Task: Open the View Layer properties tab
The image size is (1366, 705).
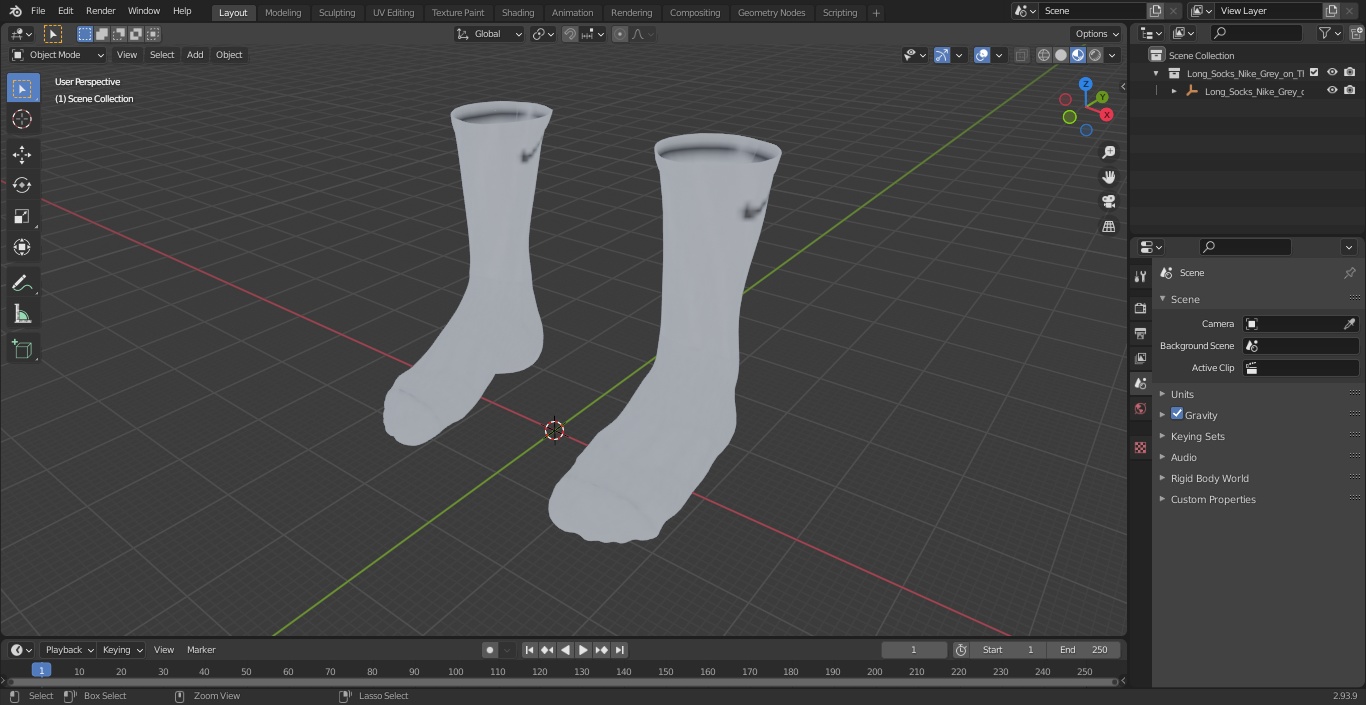Action: [1140, 358]
